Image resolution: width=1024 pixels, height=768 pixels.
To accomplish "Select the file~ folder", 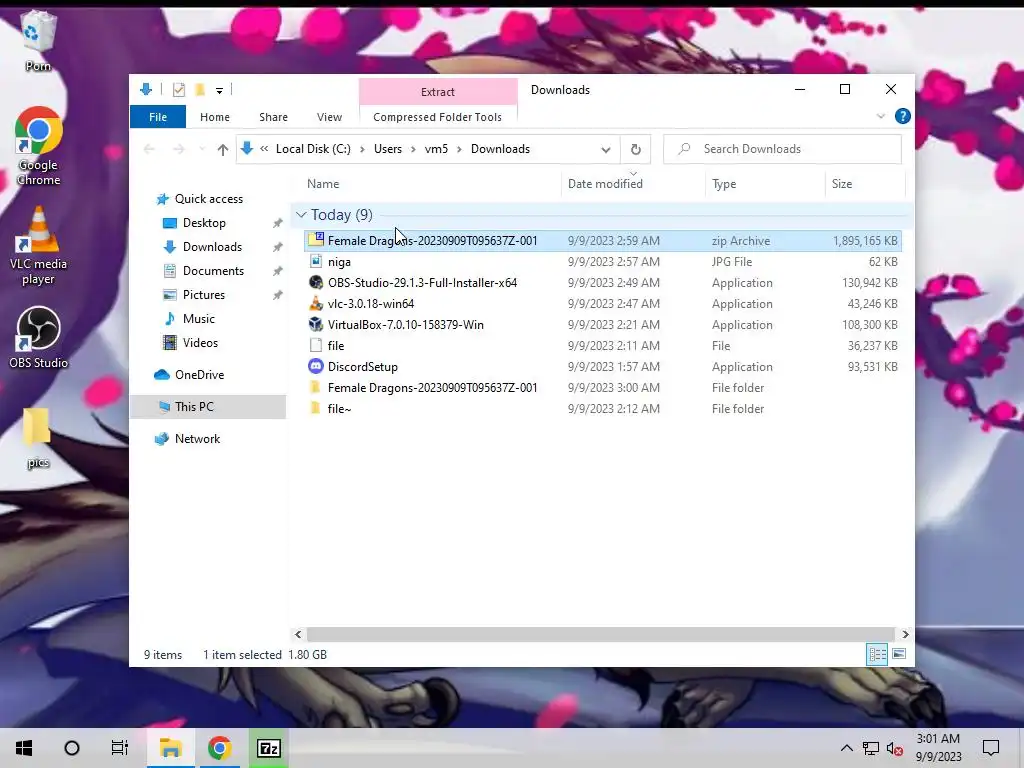I will tap(602, 408).
